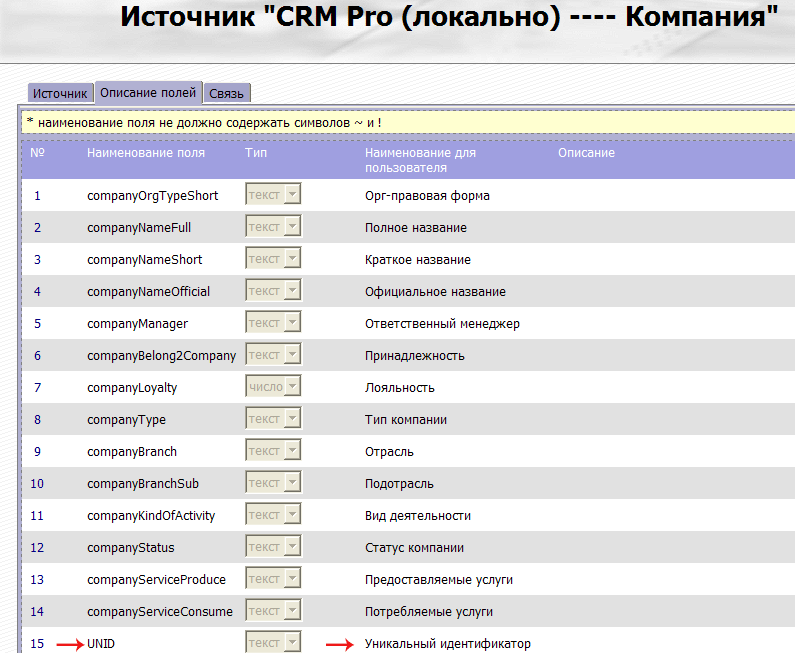
Task: Click field name companyNameOfficial
Action: click(149, 292)
